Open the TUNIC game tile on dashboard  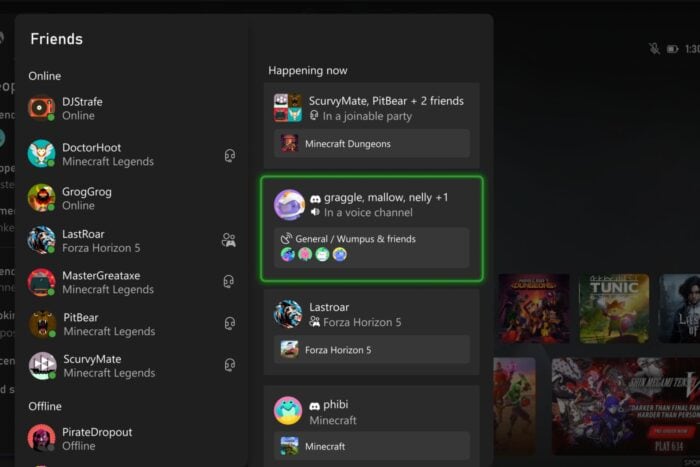coord(614,309)
